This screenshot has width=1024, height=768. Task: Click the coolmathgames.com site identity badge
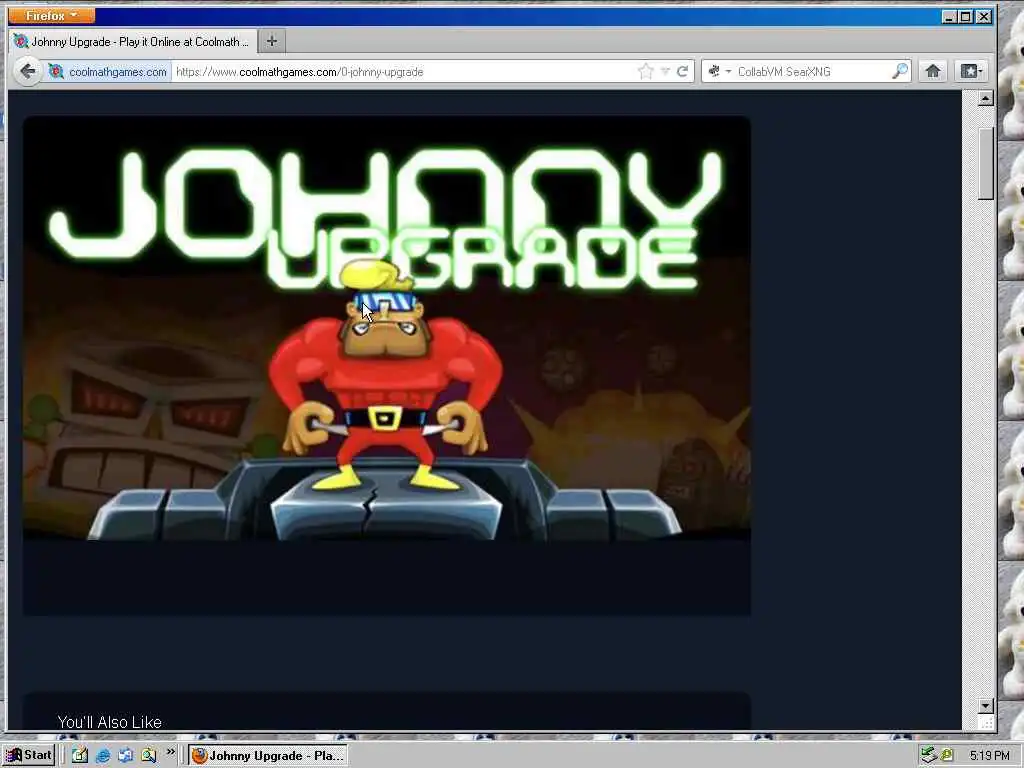(x=109, y=72)
